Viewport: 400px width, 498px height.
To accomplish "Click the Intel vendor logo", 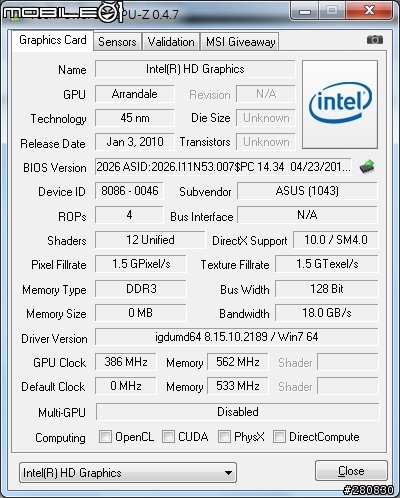I will 340,104.
